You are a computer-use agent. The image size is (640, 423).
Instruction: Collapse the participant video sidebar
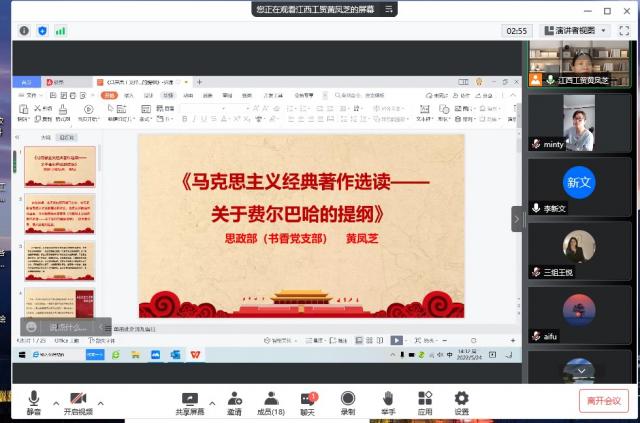tap(517, 218)
